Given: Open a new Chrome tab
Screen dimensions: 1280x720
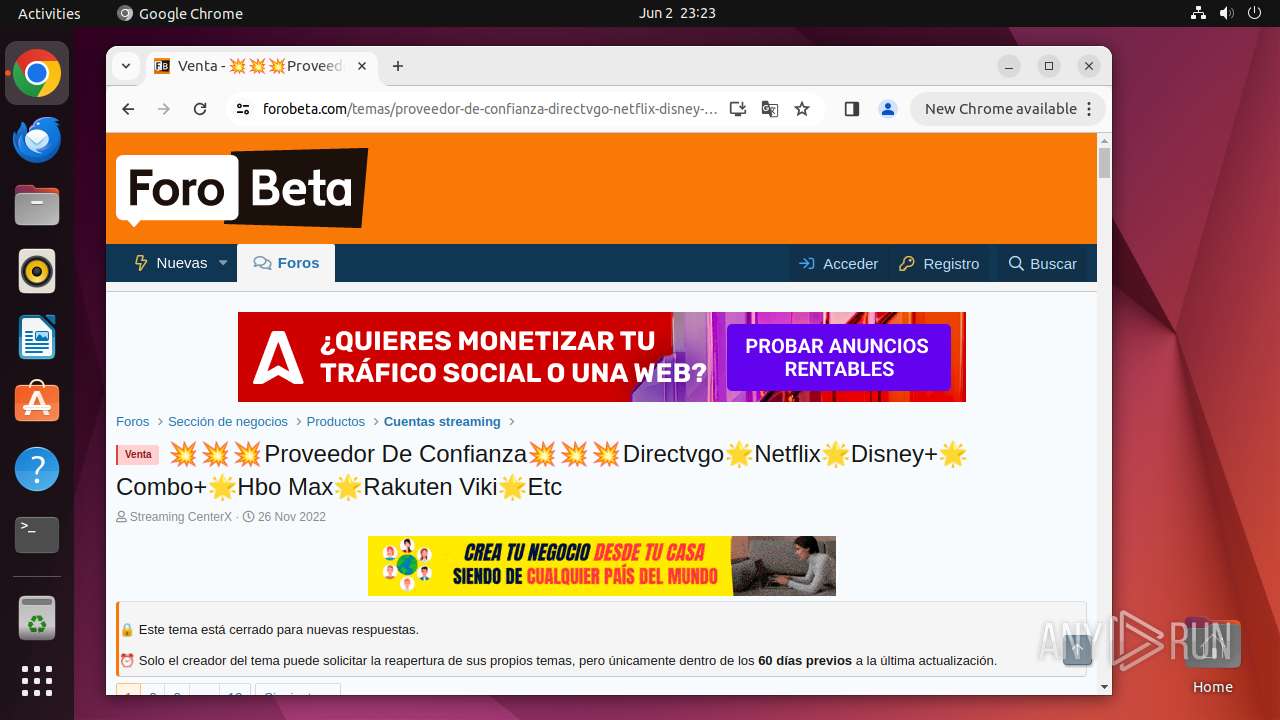Looking at the screenshot, I should [398, 66].
